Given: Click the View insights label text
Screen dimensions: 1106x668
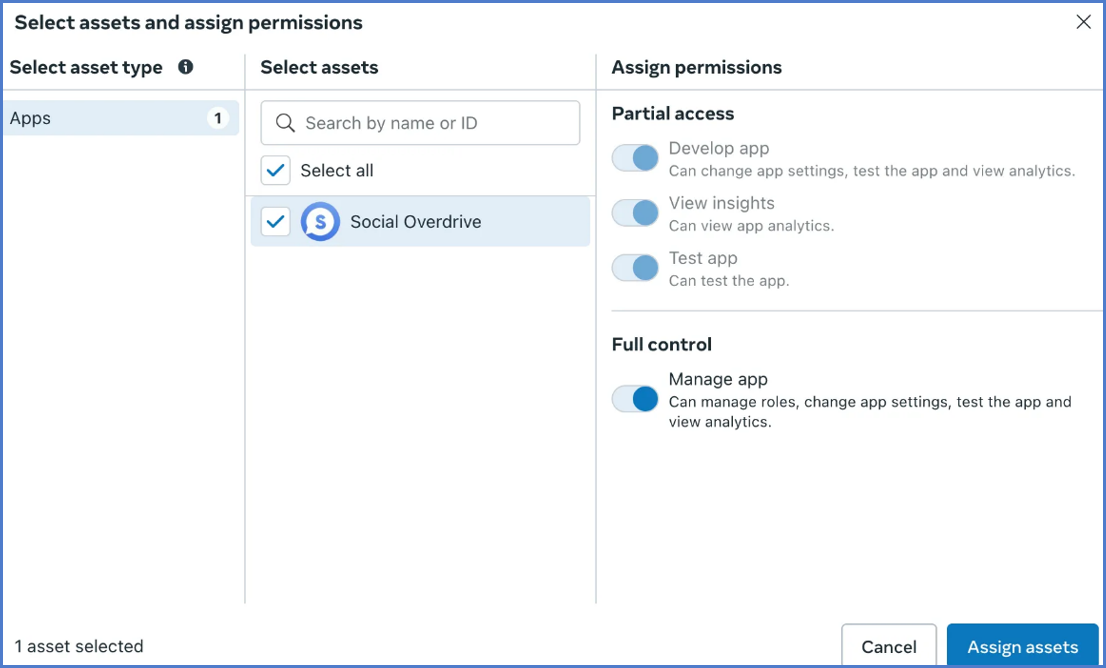Looking at the screenshot, I should [x=721, y=203].
